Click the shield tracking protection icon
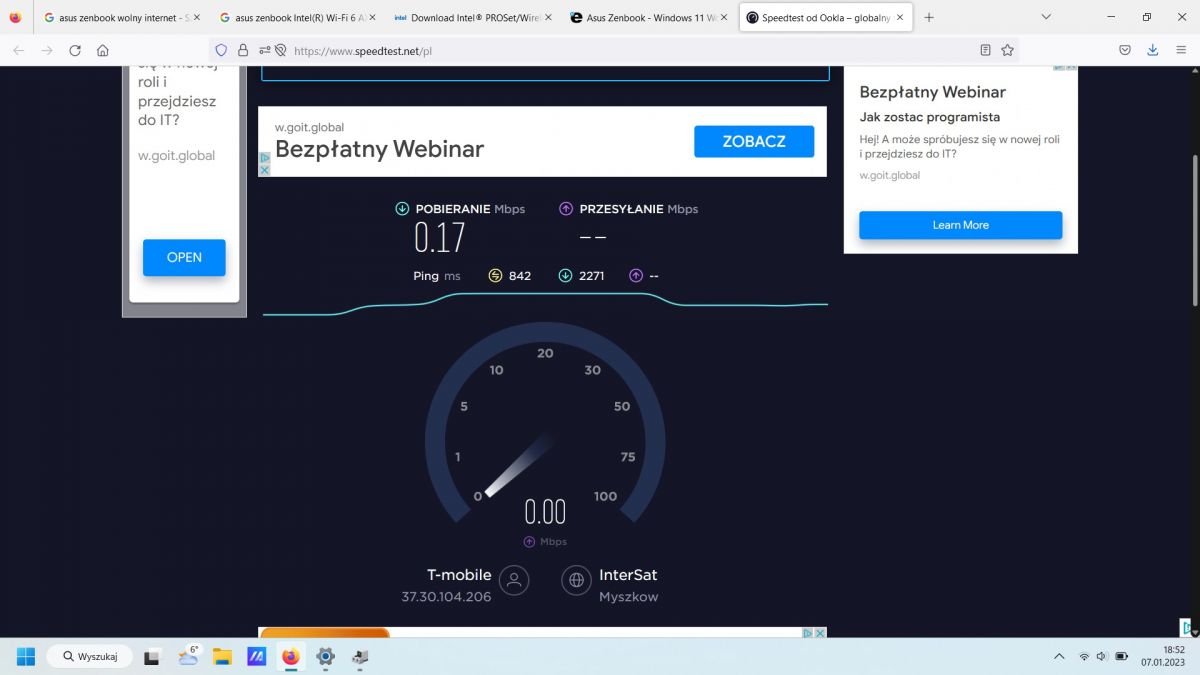 coord(222,50)
